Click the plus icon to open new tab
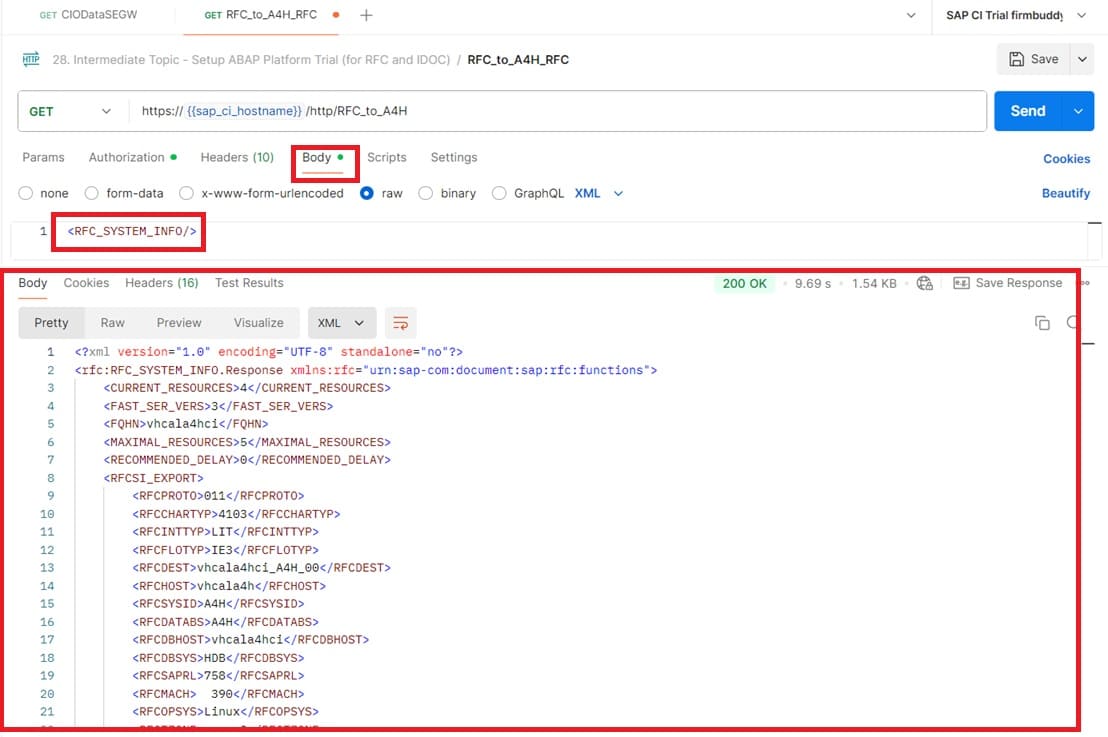The width and height of the screenshot is (1108, 737). [366, 15]
